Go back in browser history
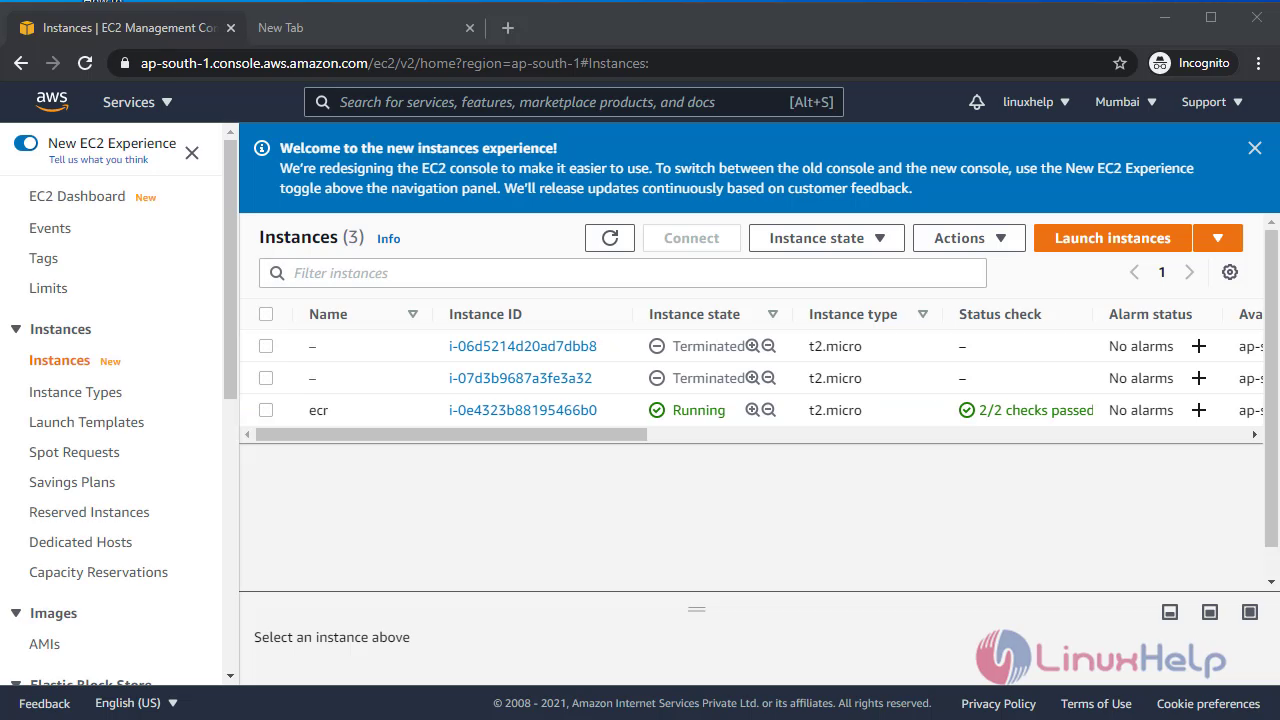Screen dimensions: 1280x720 point(21,63)
